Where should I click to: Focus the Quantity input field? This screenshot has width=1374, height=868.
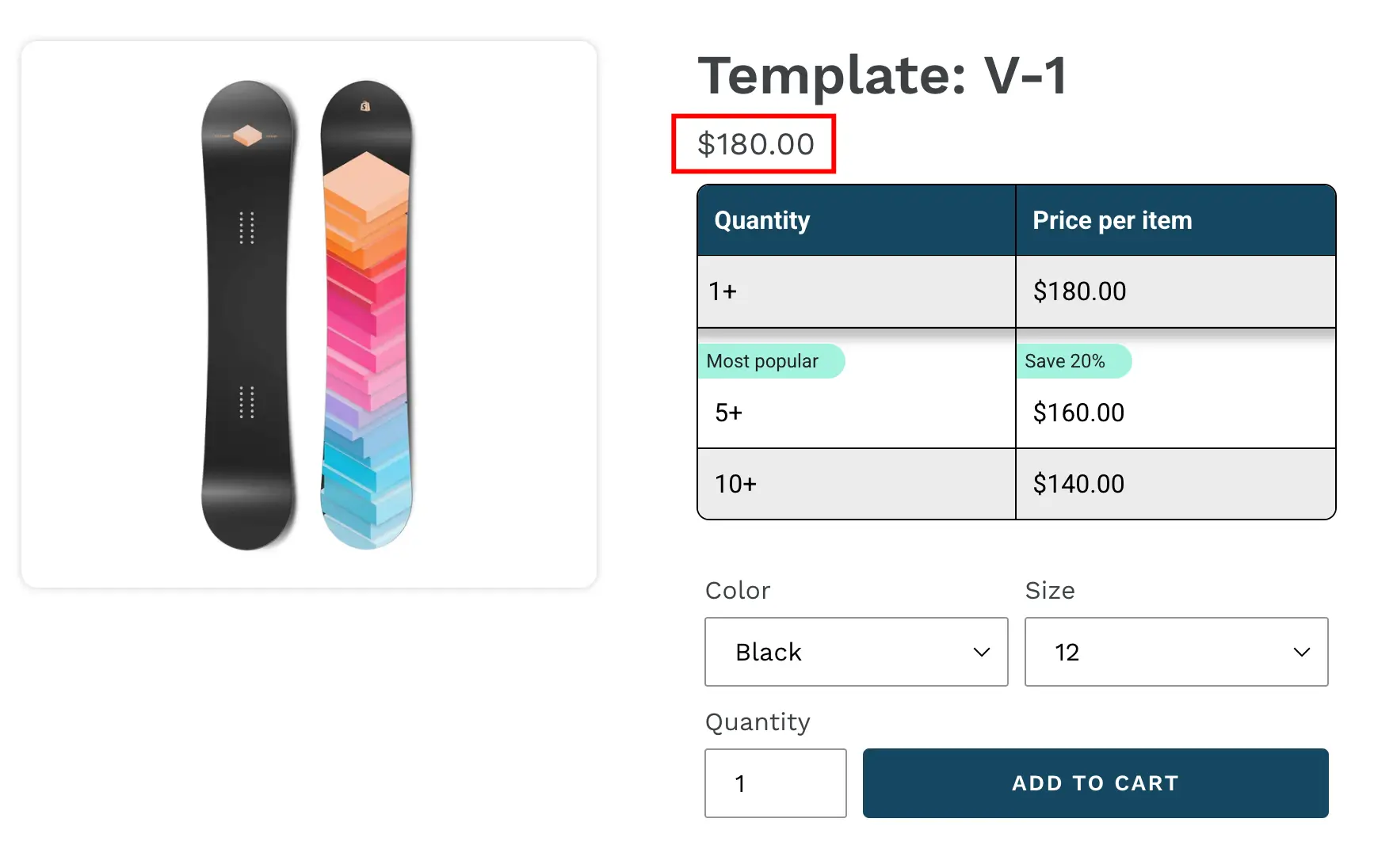[775, 783]
